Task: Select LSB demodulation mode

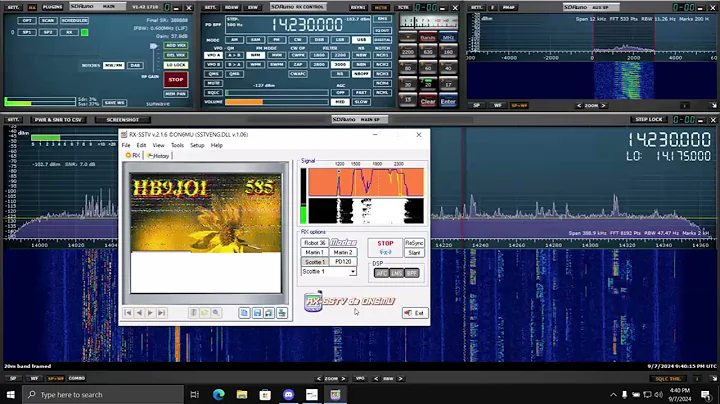Action: coord(340,40)
